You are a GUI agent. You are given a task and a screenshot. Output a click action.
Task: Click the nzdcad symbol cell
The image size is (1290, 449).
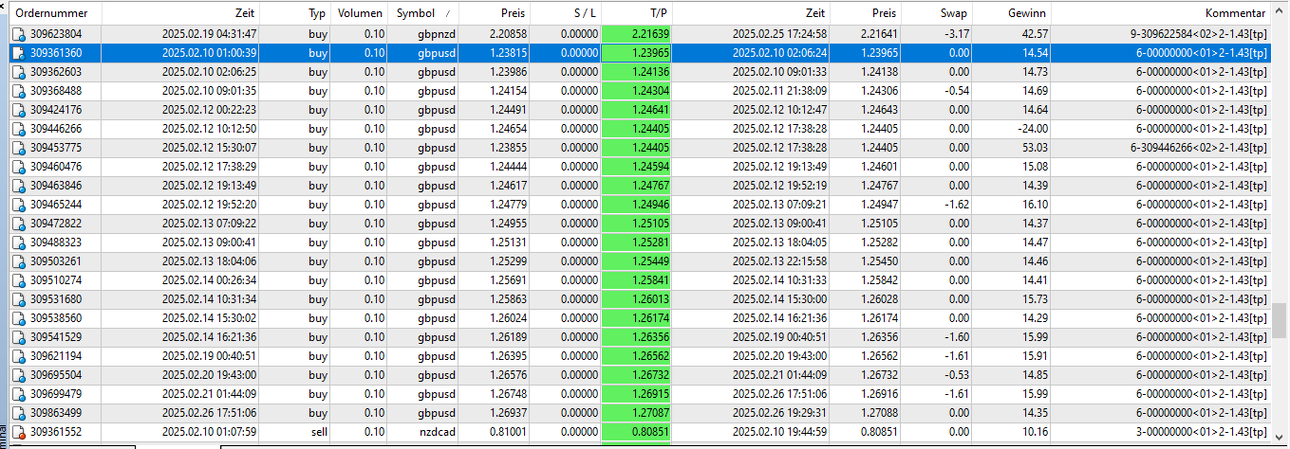[436, 433]
